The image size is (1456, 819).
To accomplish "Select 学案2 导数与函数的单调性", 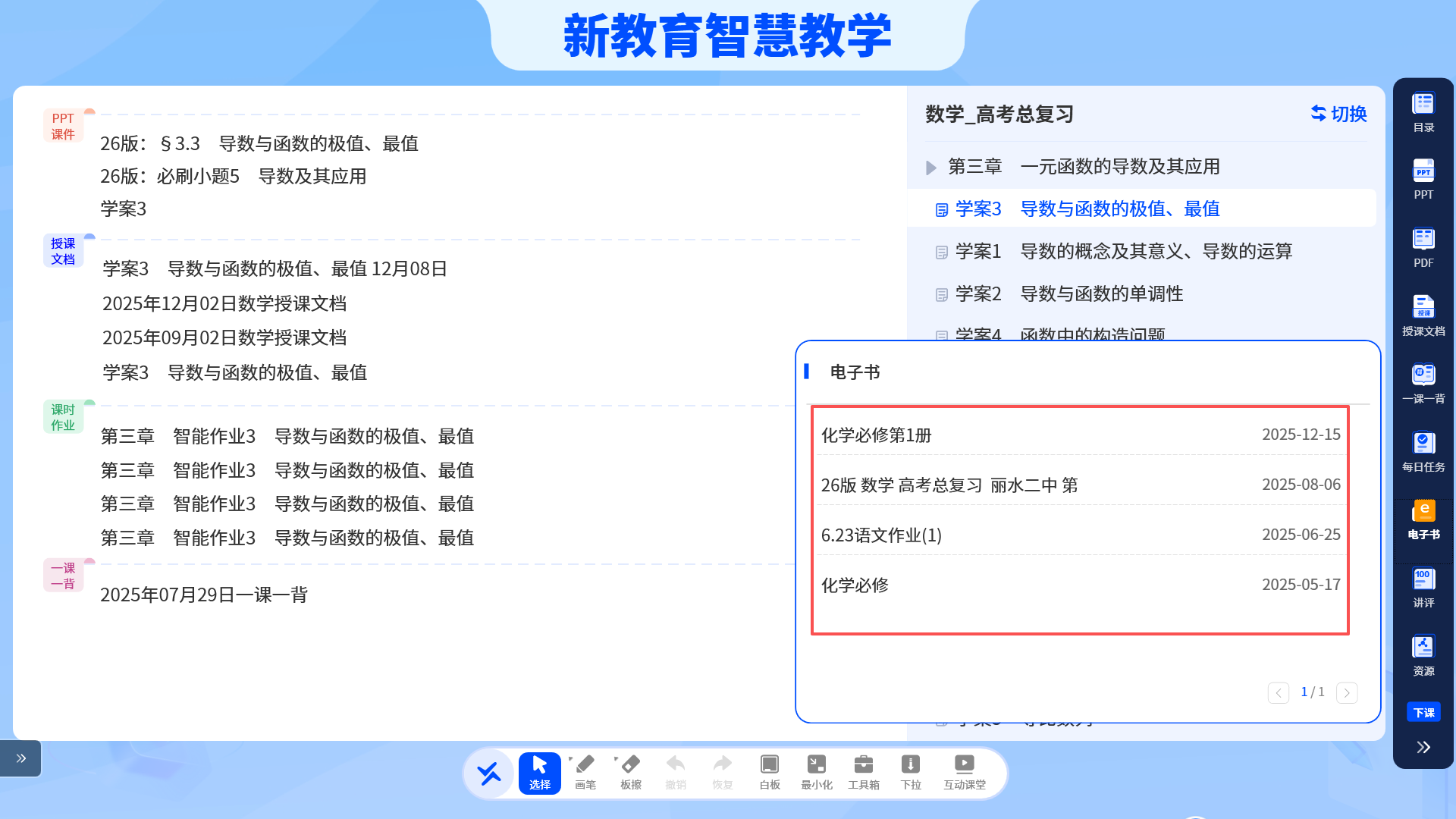I will 1069,293.
